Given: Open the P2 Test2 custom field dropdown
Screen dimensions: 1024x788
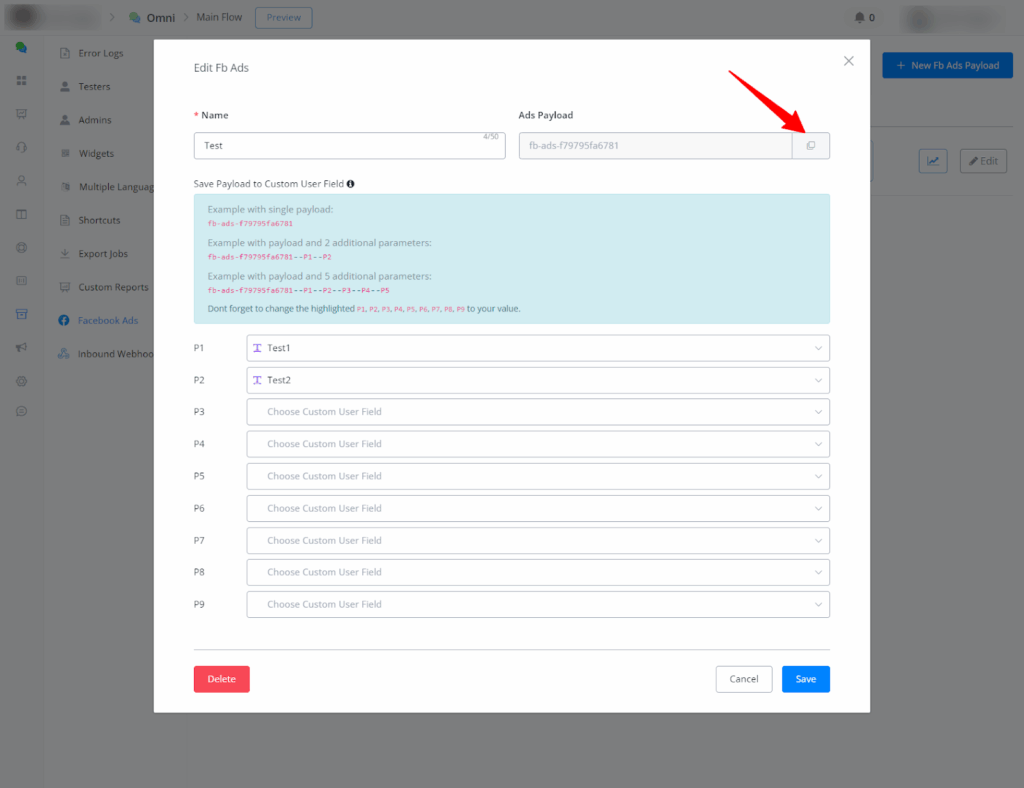Looking at the screenshot, I should pyautogui.click(x=537, y=380).
